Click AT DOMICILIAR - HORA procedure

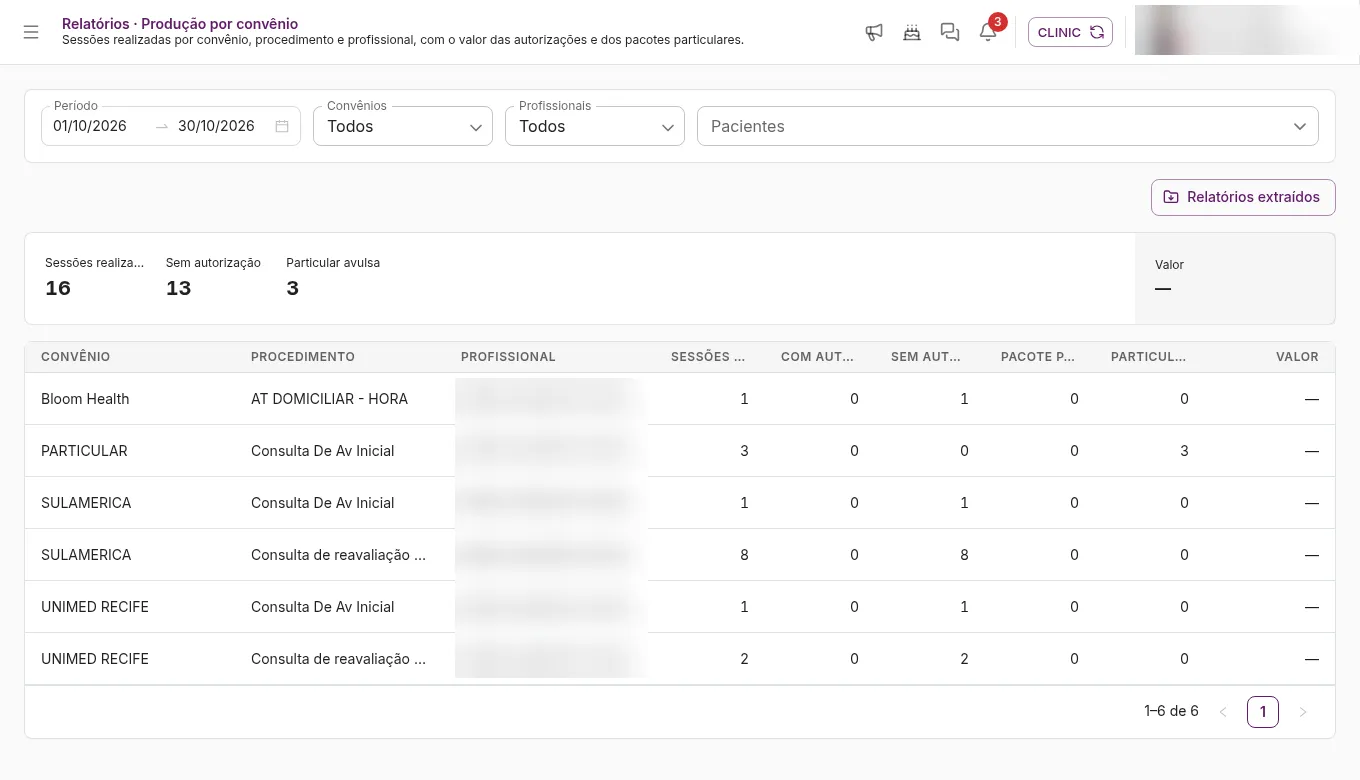(x=329, y=399)
